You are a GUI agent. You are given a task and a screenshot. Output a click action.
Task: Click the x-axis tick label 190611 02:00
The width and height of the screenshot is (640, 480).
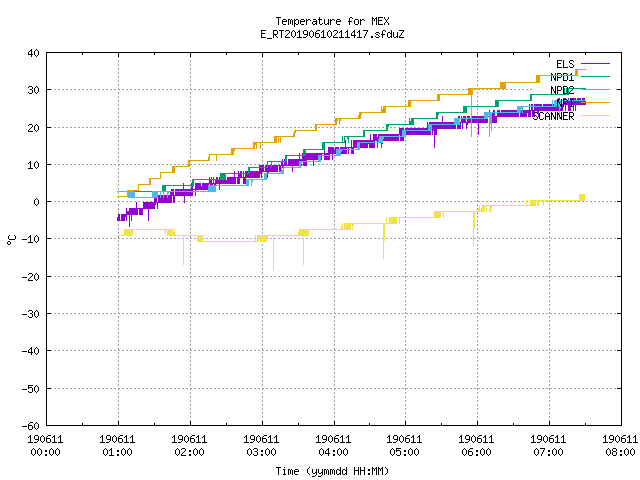click(x=189, y=446)
